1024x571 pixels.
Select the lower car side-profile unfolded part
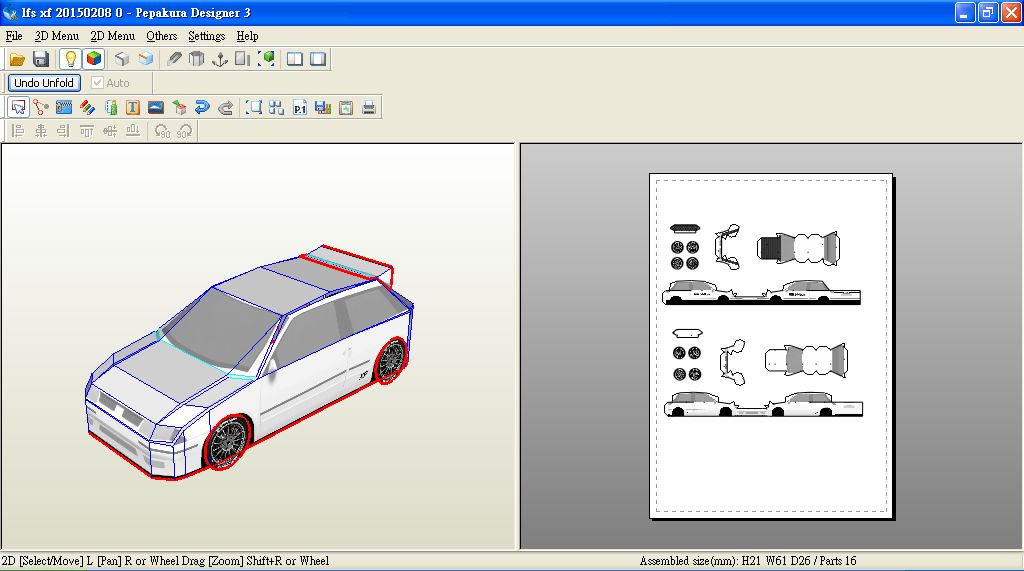763,404
